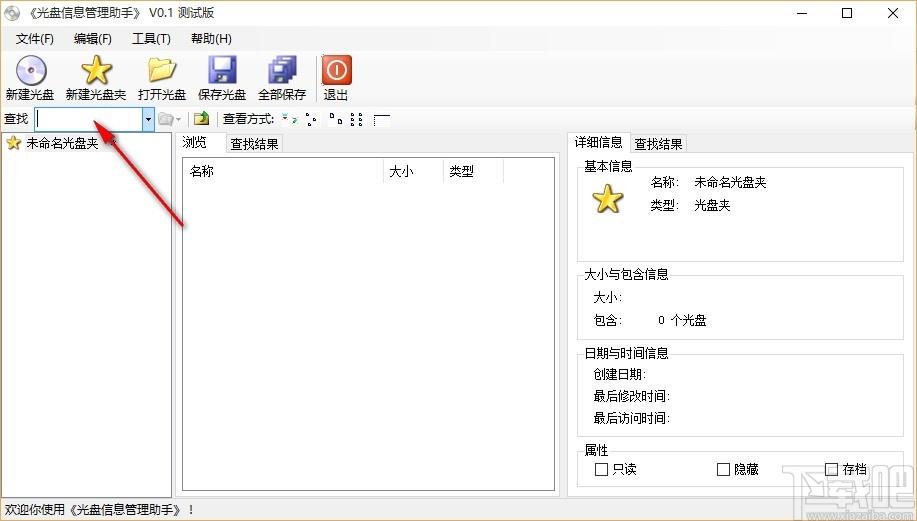Image resolution: width=917 pixels, height=521 pixels.
Task: Click the 光盘夹 type value
Action: click(x=712, y=205)
